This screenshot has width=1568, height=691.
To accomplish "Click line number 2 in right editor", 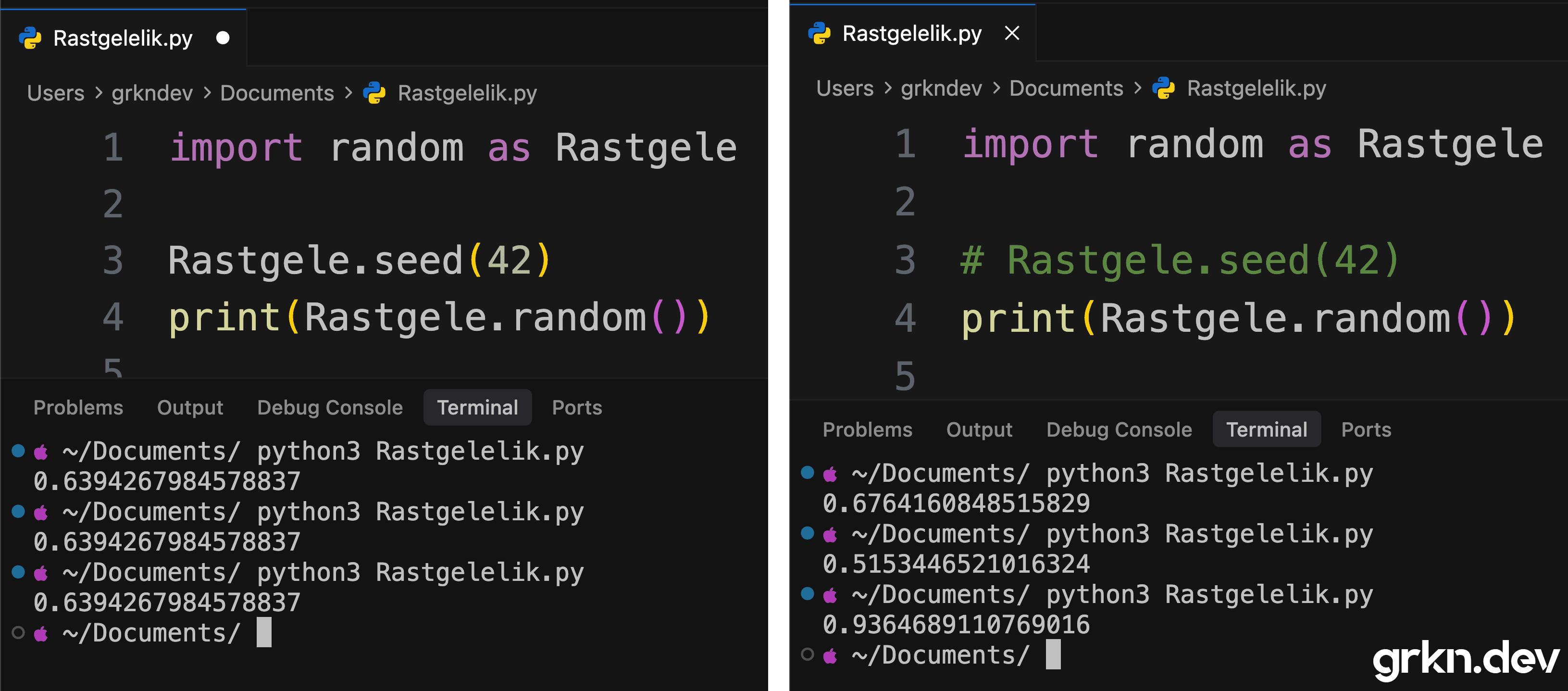I will point(905,201).
